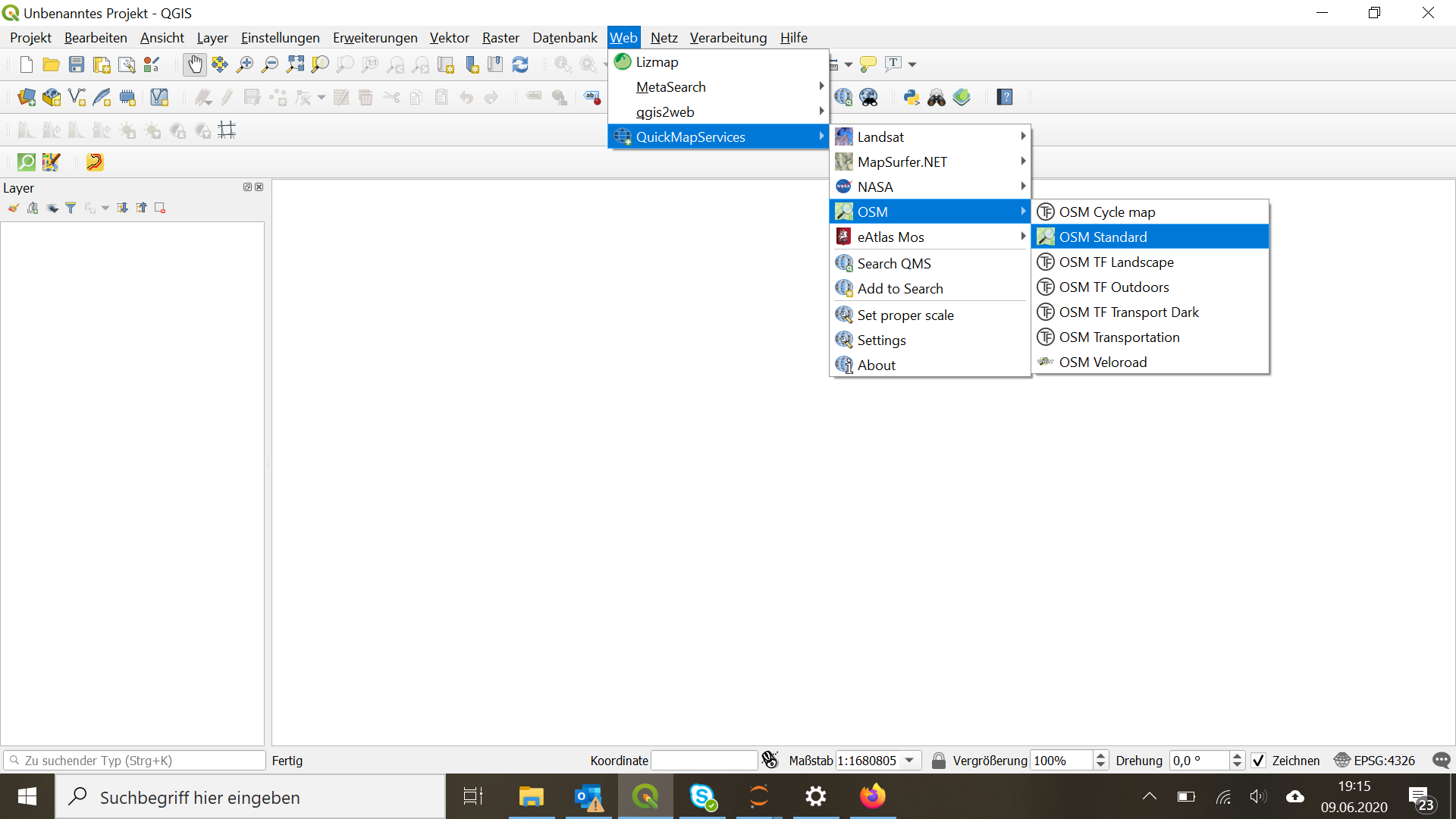Click the Zoom In magnifier tool

245,64
